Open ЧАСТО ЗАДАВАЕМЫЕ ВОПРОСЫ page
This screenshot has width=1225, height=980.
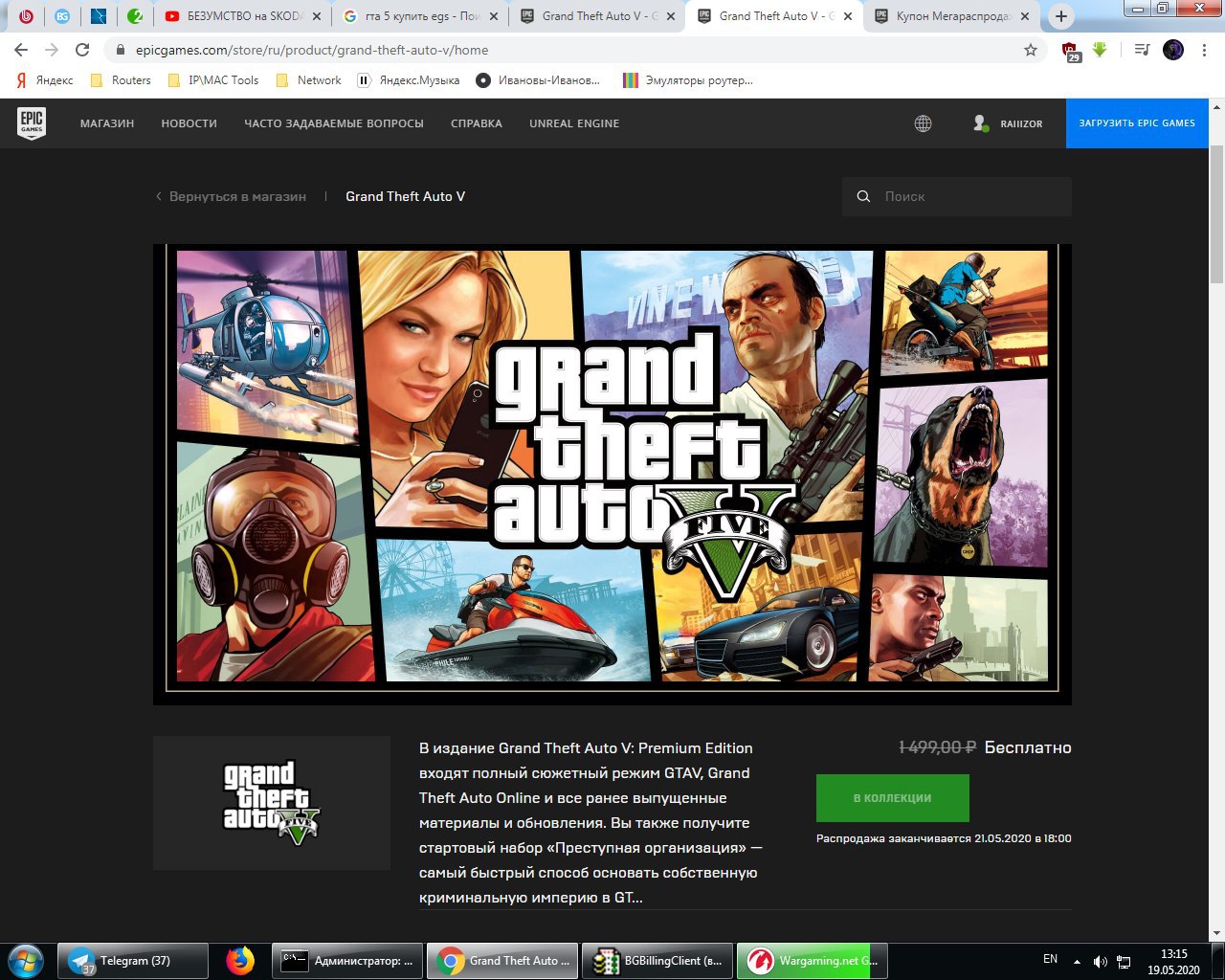(x=334, y=123)
